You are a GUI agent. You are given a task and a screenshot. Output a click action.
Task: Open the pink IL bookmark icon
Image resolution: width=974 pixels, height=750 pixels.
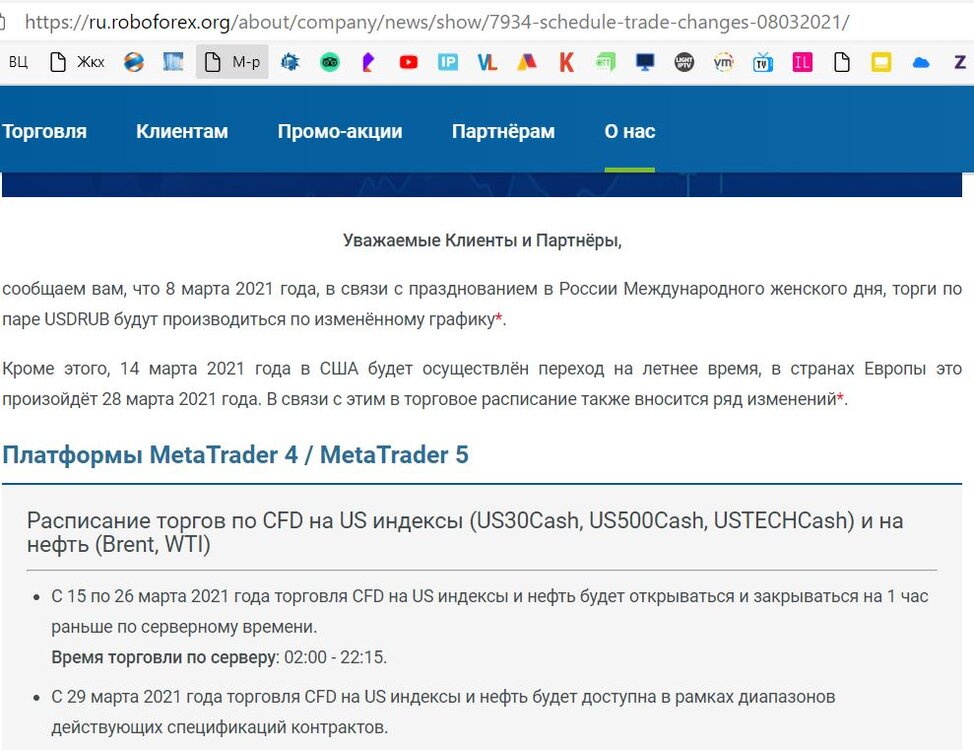click(802, 62)
